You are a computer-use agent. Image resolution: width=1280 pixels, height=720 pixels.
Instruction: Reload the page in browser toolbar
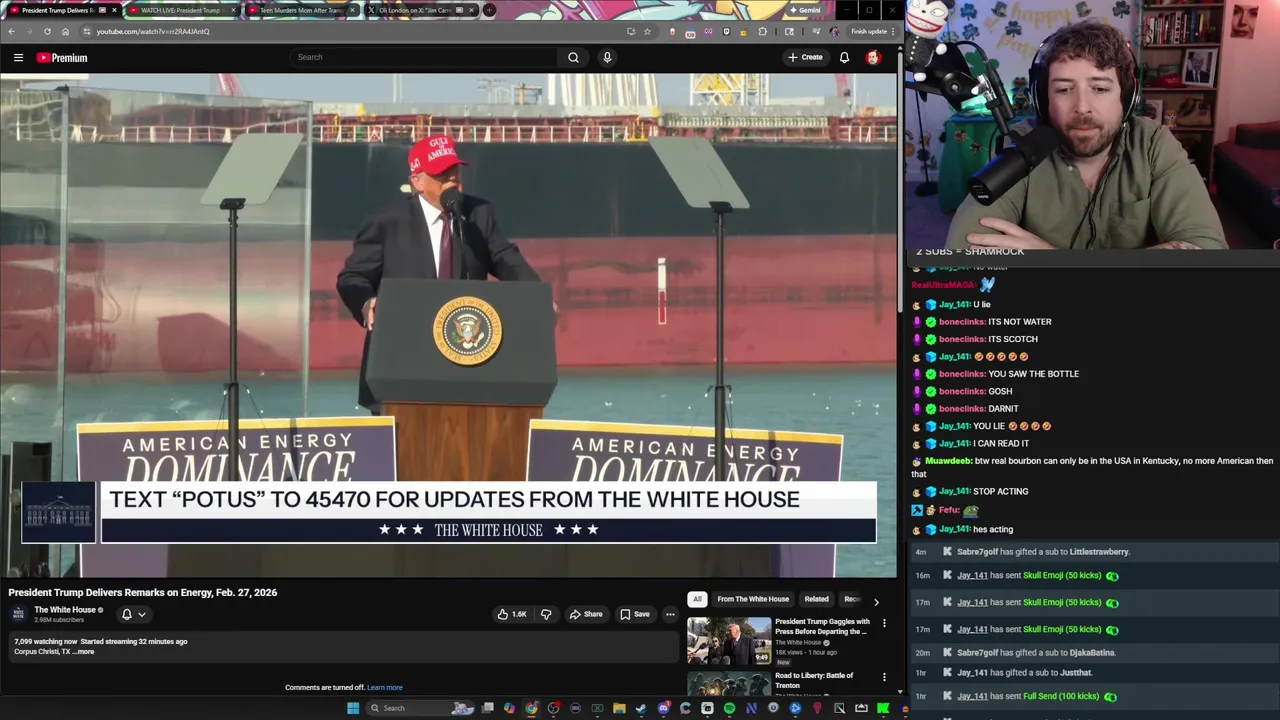[46, 31]
